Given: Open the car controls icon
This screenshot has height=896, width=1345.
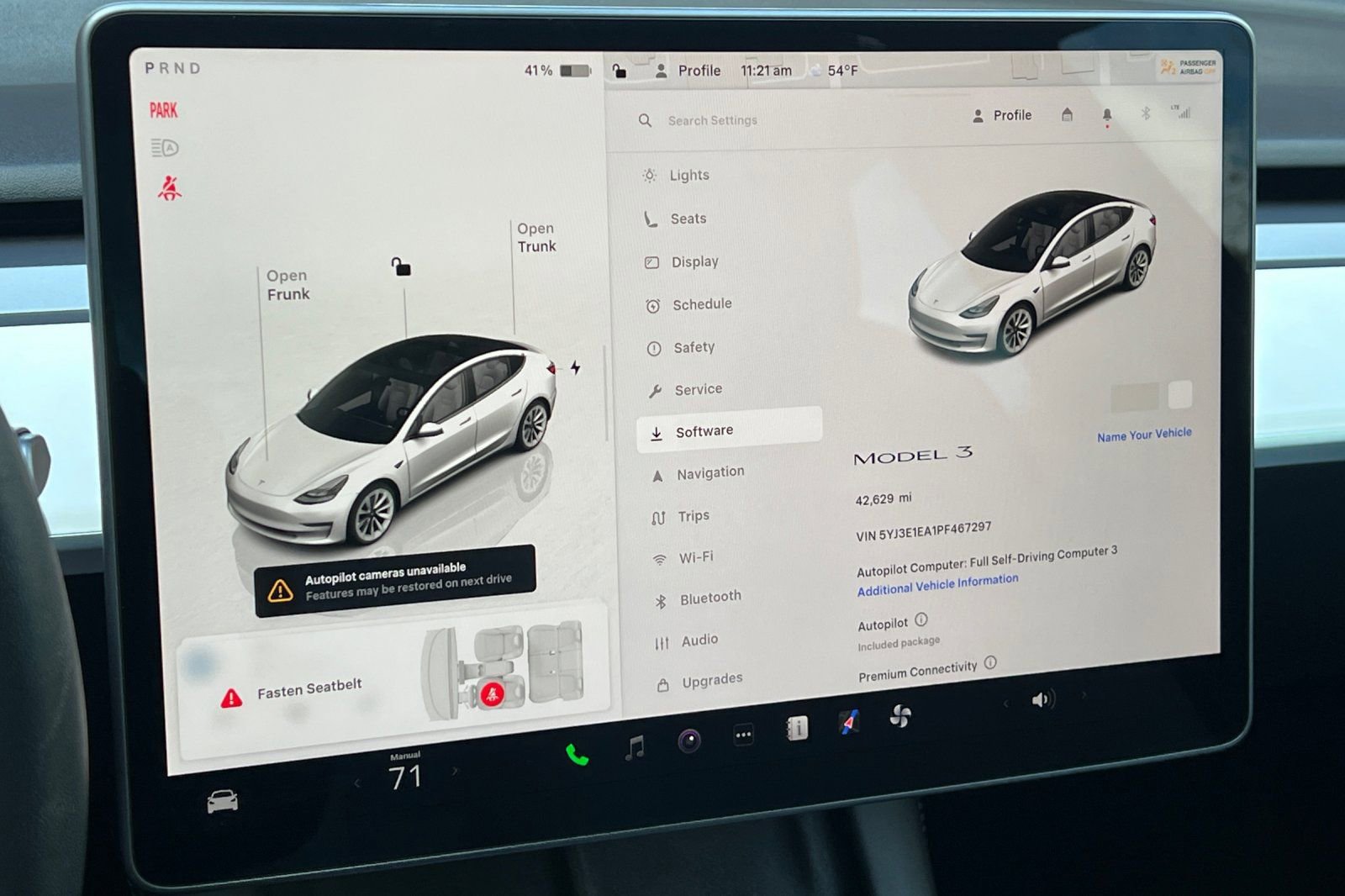Looking at the screenshot, I should (223, 801).
